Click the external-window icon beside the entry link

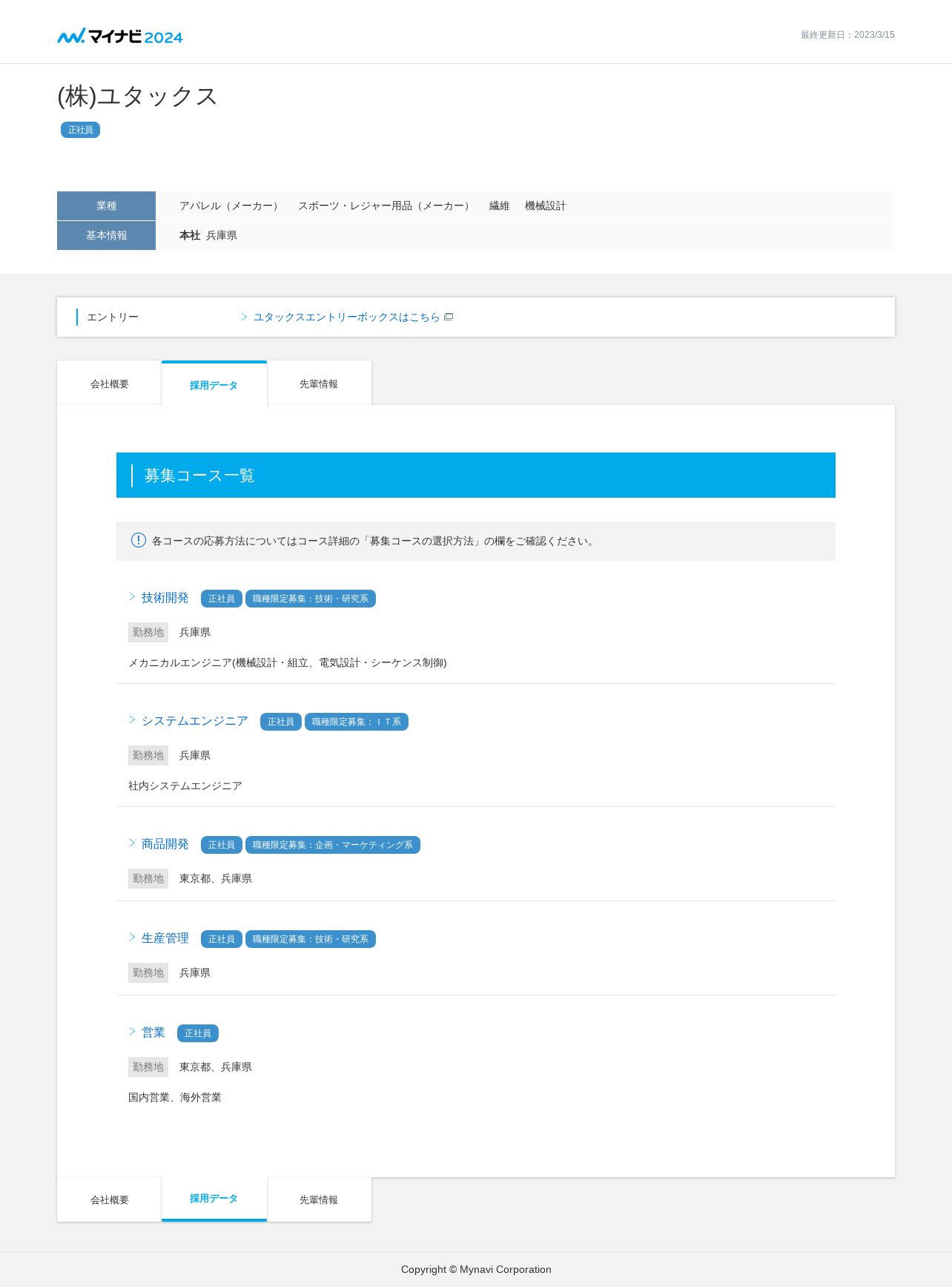(x=449, y=317)
